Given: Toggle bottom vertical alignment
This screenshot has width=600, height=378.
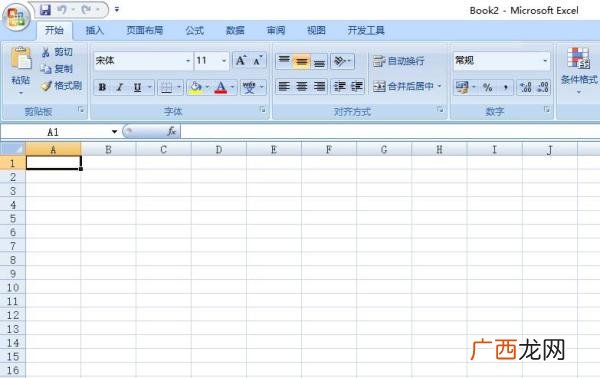Looking at the screenshot, I should [x=319, y=61].
